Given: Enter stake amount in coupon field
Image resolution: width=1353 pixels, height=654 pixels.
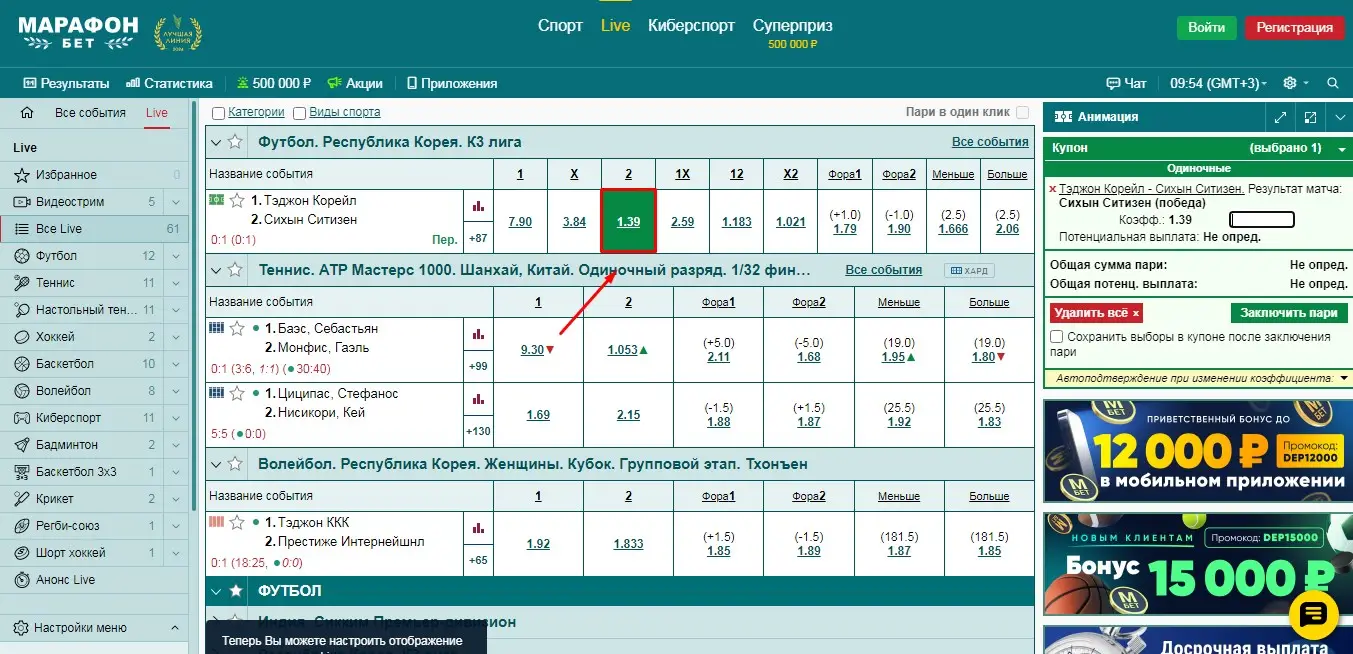Looking at the screenshot, I should (x=1261, y=220).
